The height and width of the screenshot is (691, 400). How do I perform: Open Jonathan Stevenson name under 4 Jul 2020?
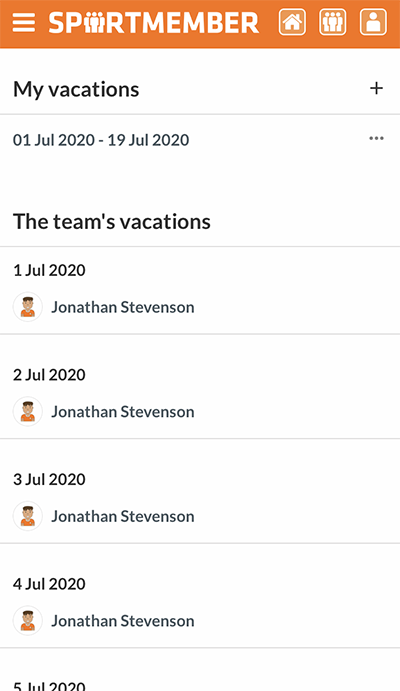(x=122, y=620)
